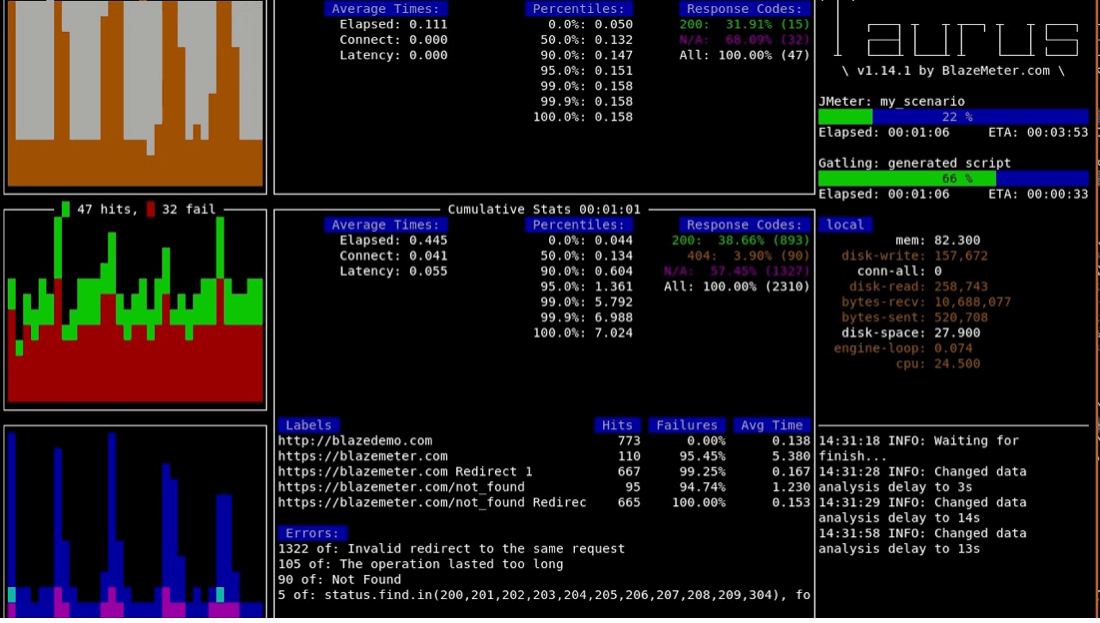Click the 200: 38.66% (893) response code

(741, 240)
